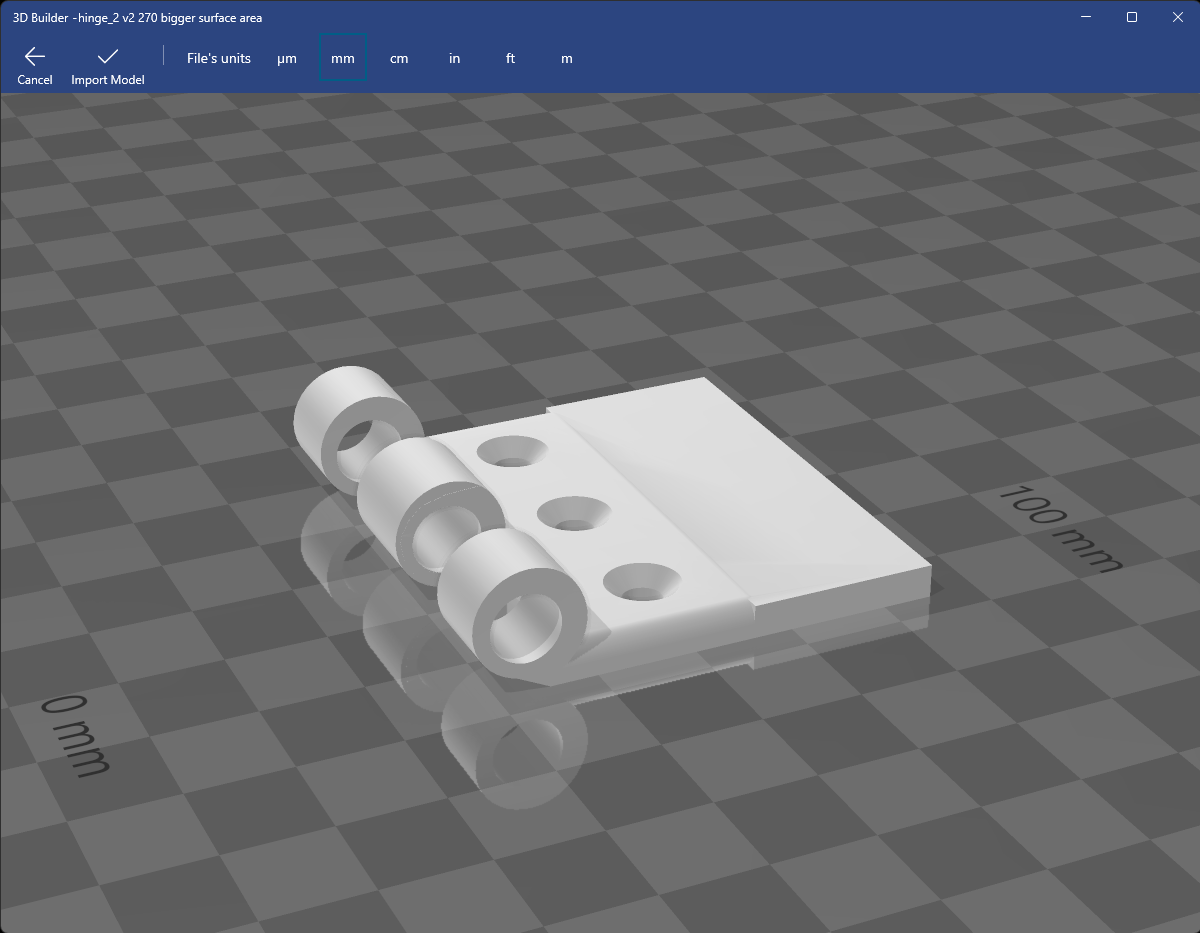Click the 'File's units' label
Image resolution: width=1200 pixels, height=933 pixels.
coord(219,58)
